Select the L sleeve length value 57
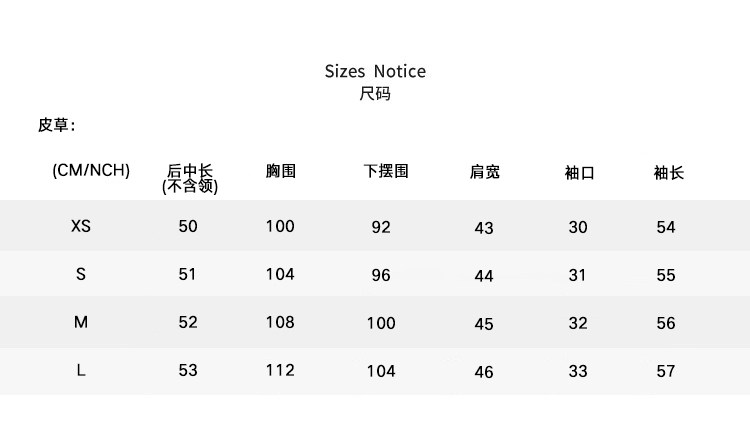 666,372
